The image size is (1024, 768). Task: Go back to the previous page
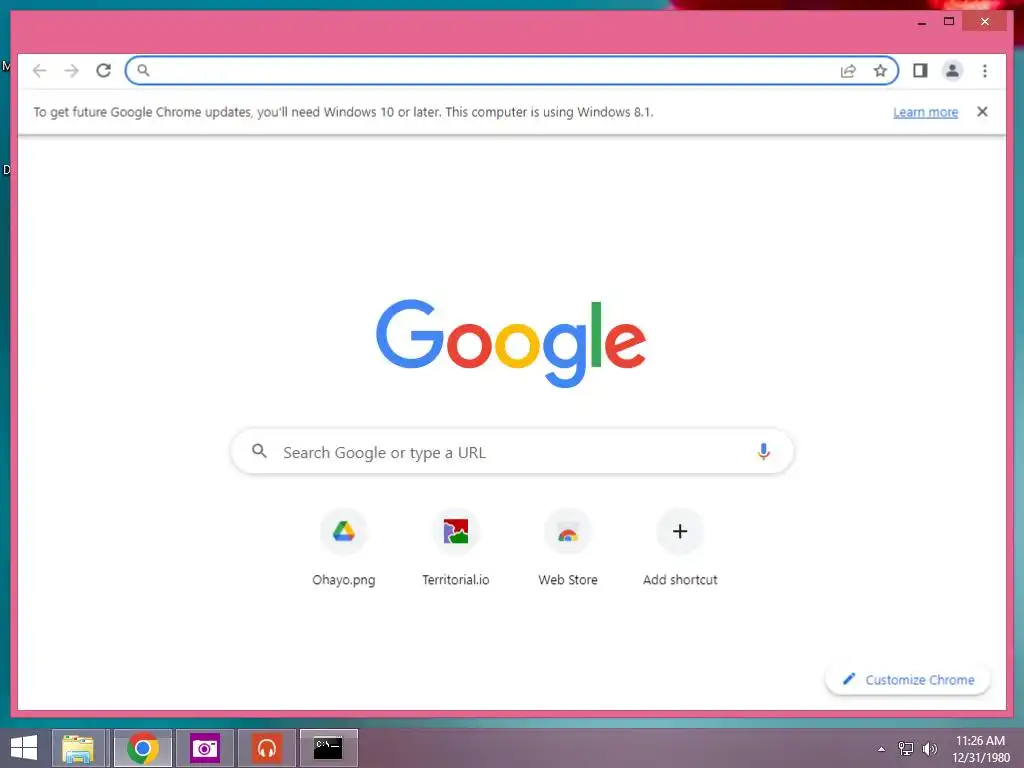click(39, 71)
